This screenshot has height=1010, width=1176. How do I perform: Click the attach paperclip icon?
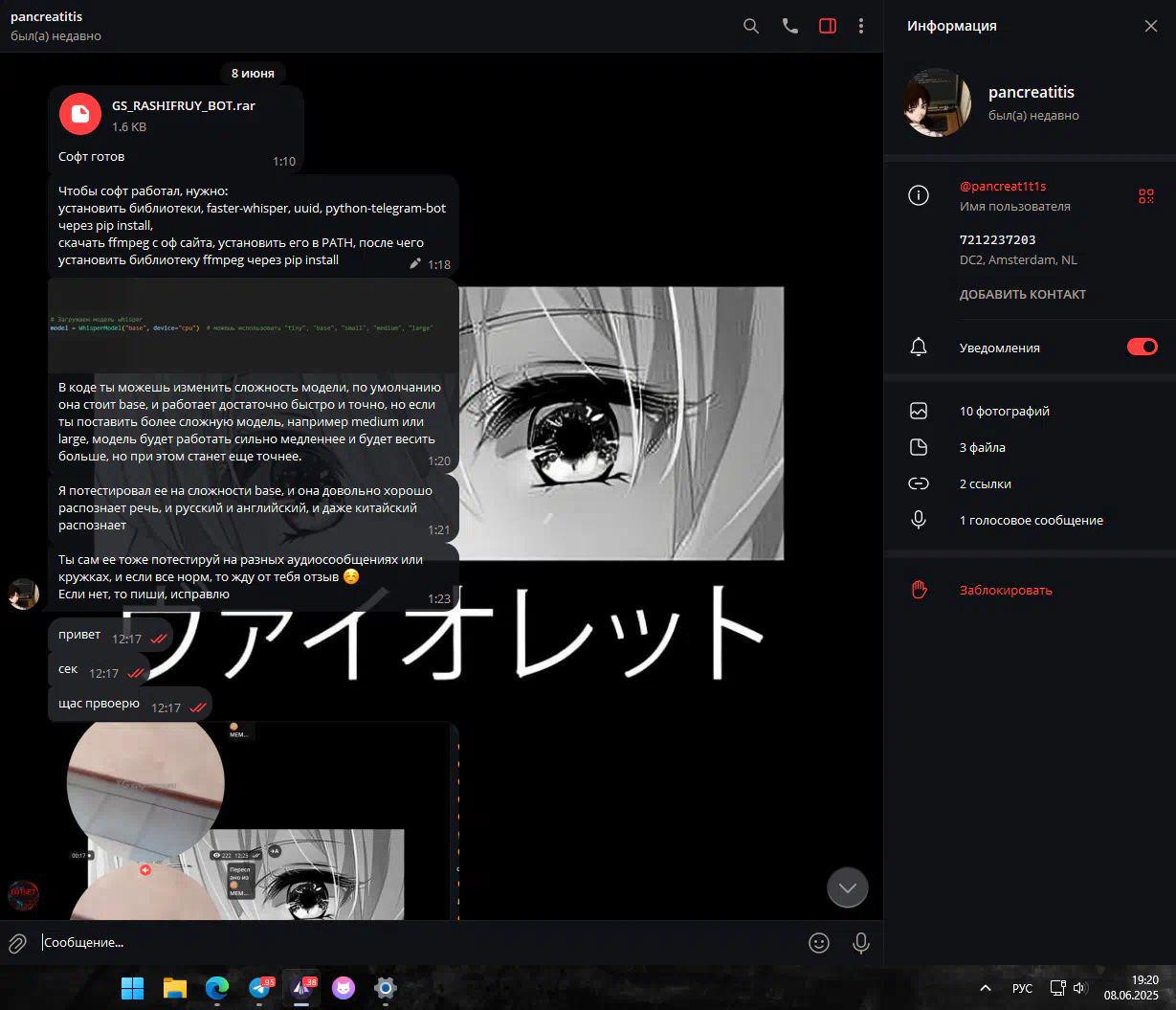pos(17,943)
